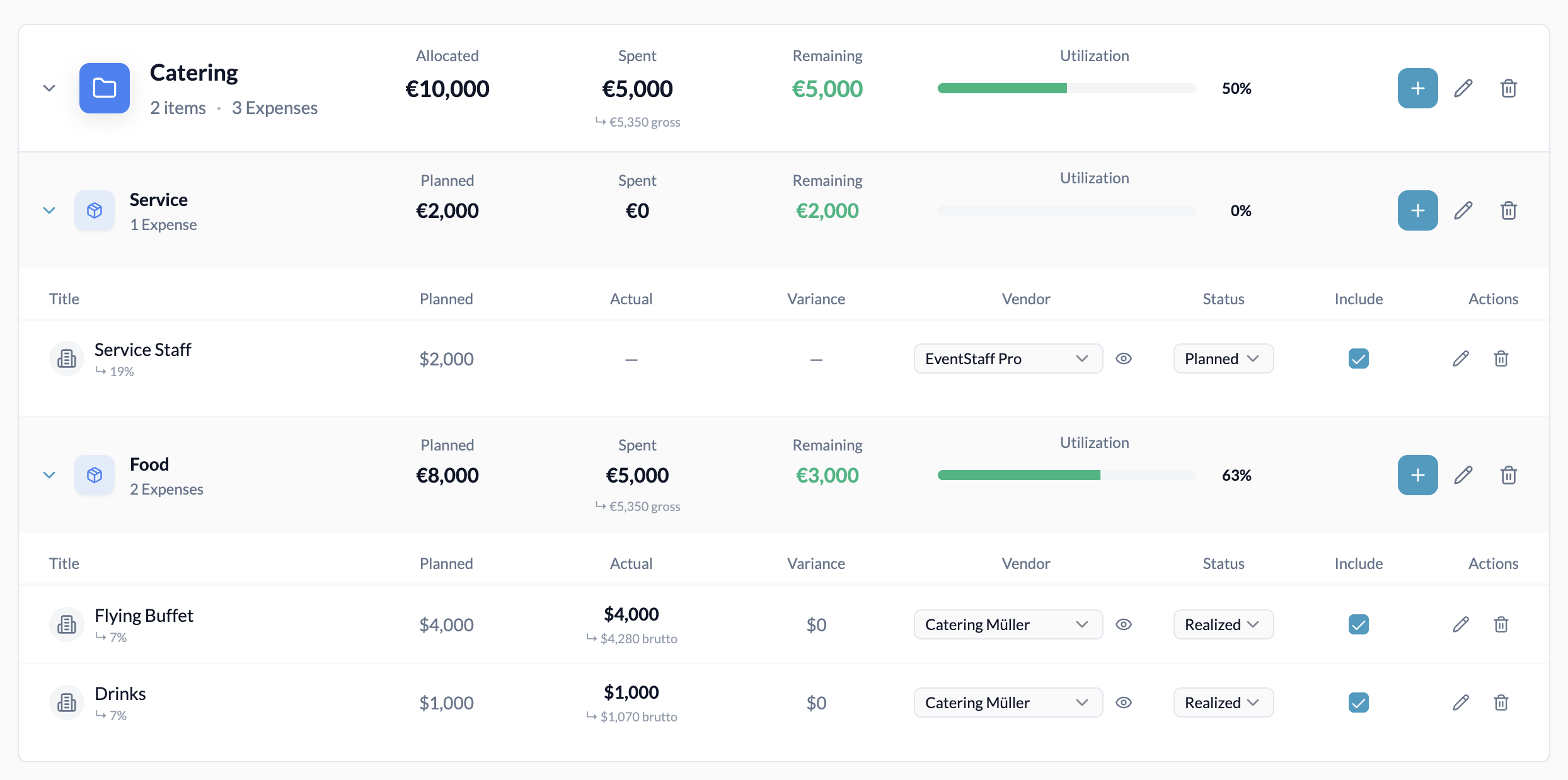Click the package icon next to Service
The height and width of the screenshot is (780, 1568).
click(94, 210)
